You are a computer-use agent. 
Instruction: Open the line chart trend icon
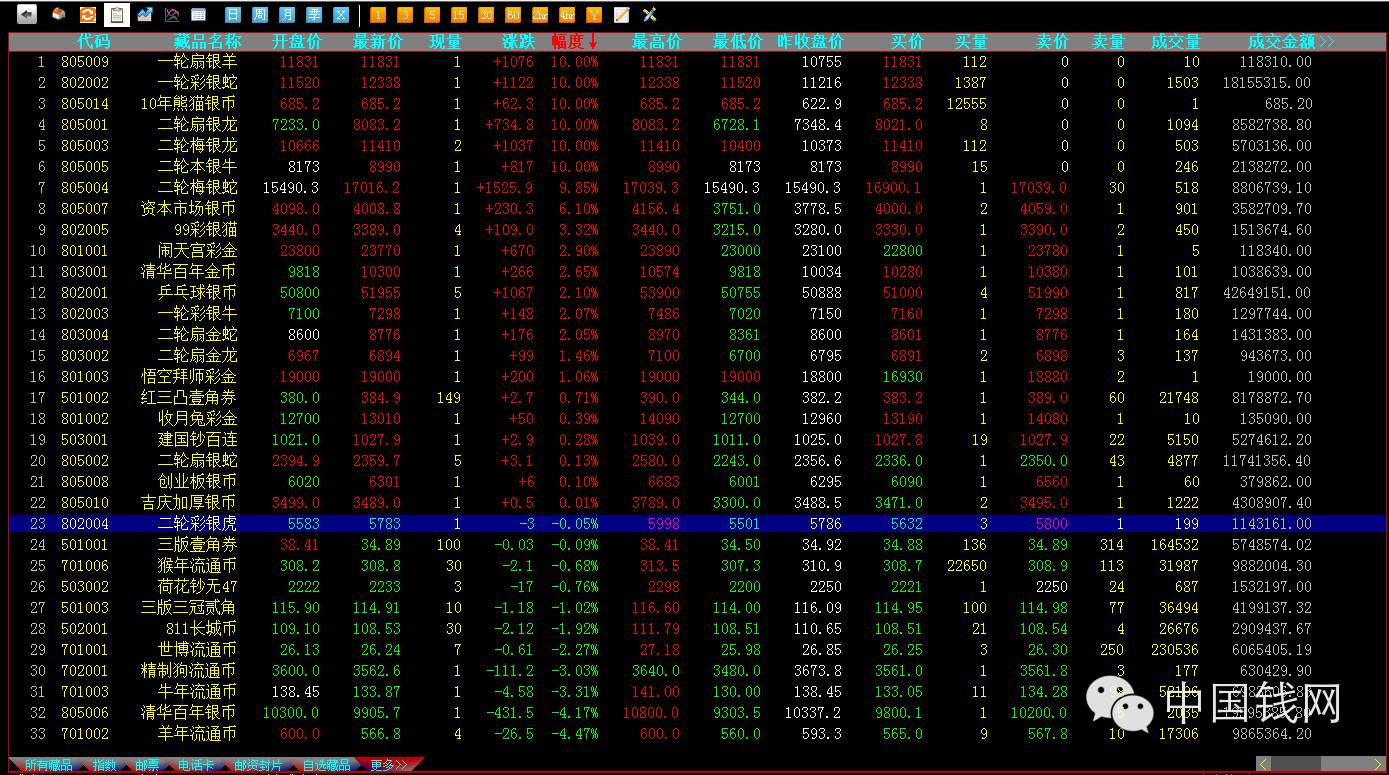[145, 15]
